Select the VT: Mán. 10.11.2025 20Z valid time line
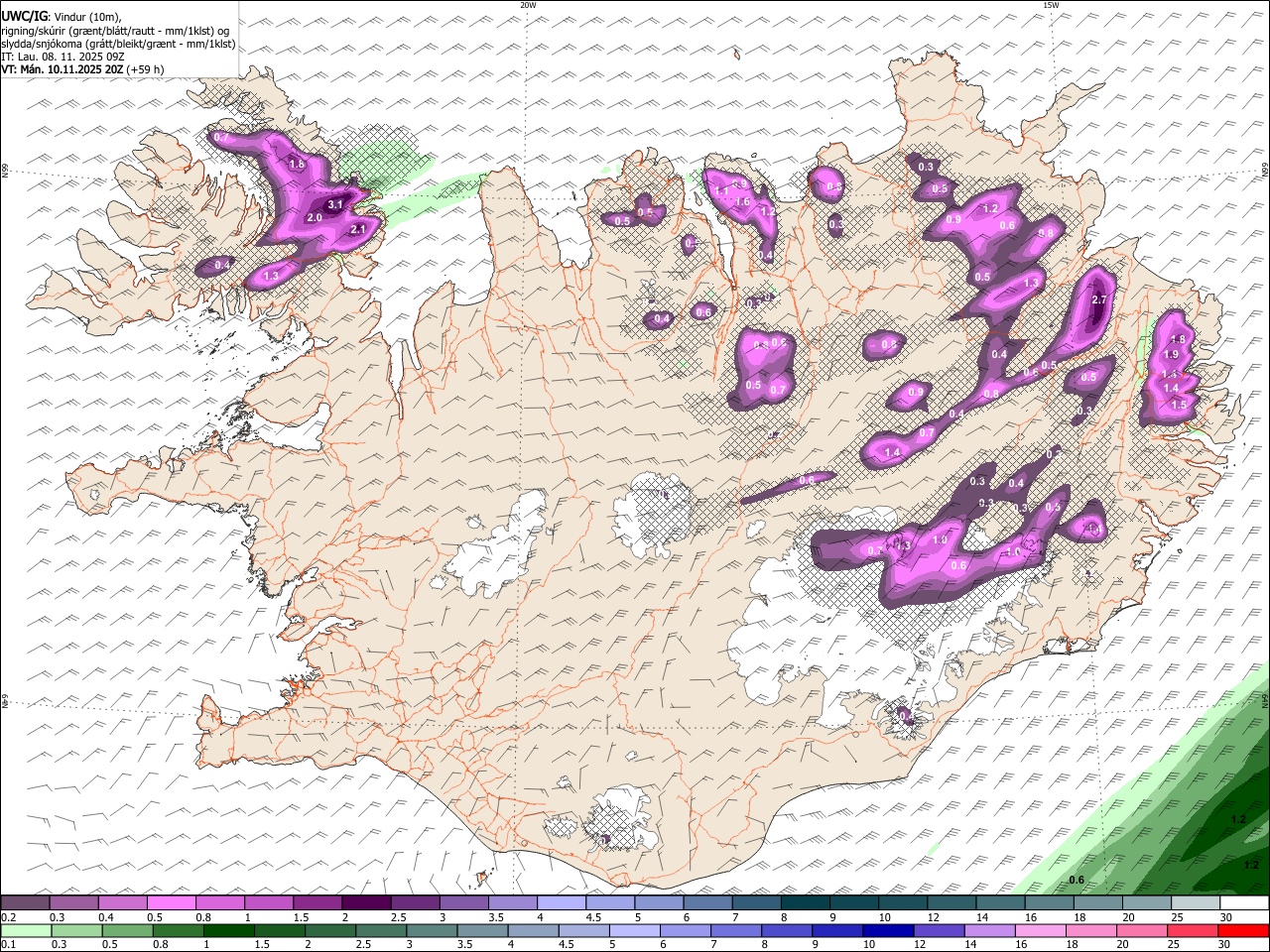Screen dimensions: 1270x952 click(x=82, y=69)
